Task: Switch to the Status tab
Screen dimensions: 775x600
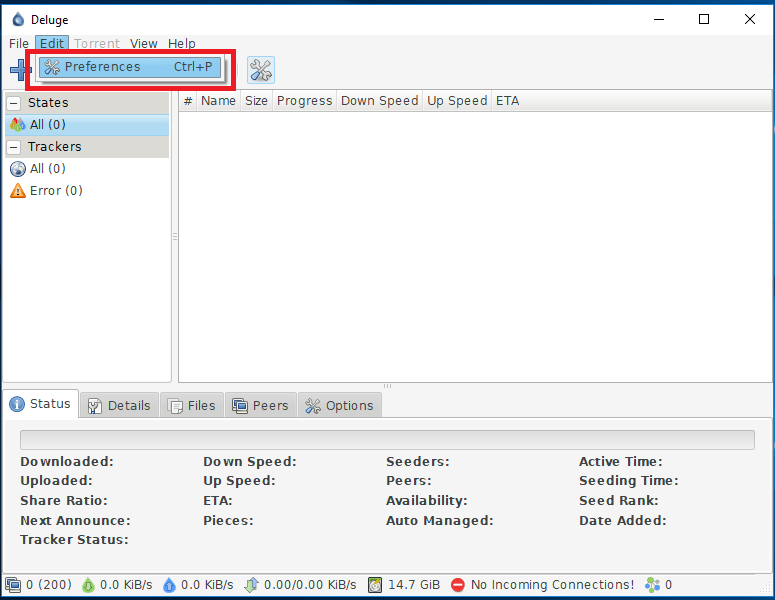Action: pos(41,404)
